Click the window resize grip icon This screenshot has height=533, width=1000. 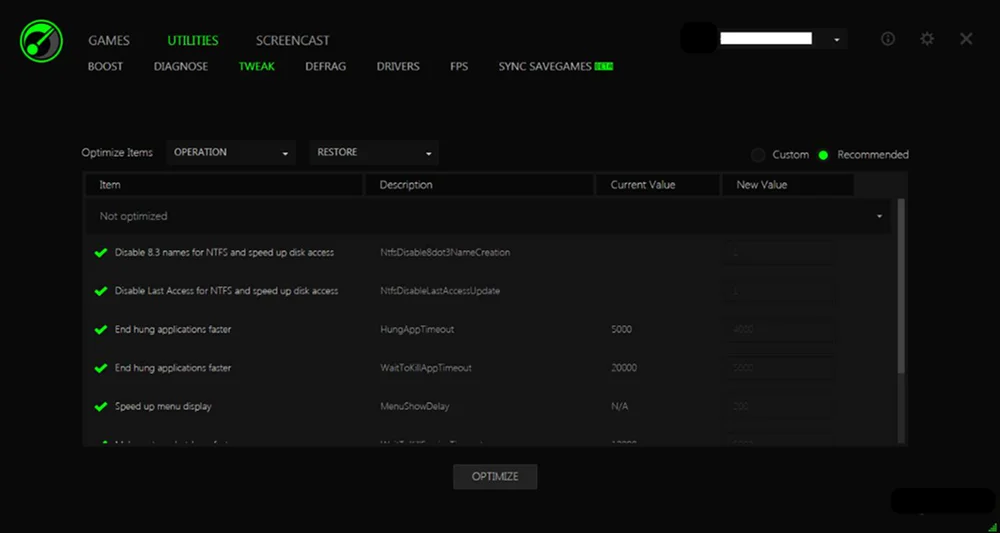pos(991,525)
